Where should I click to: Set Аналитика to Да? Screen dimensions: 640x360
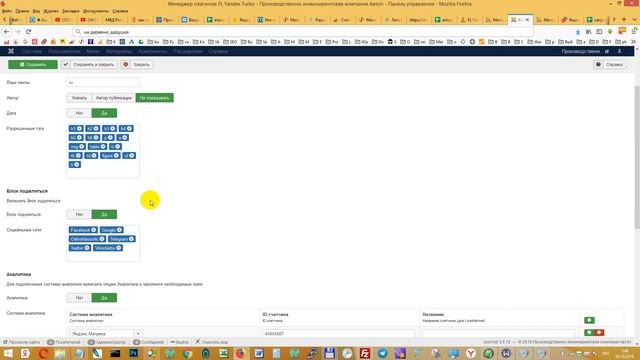[x=104, y=298]
